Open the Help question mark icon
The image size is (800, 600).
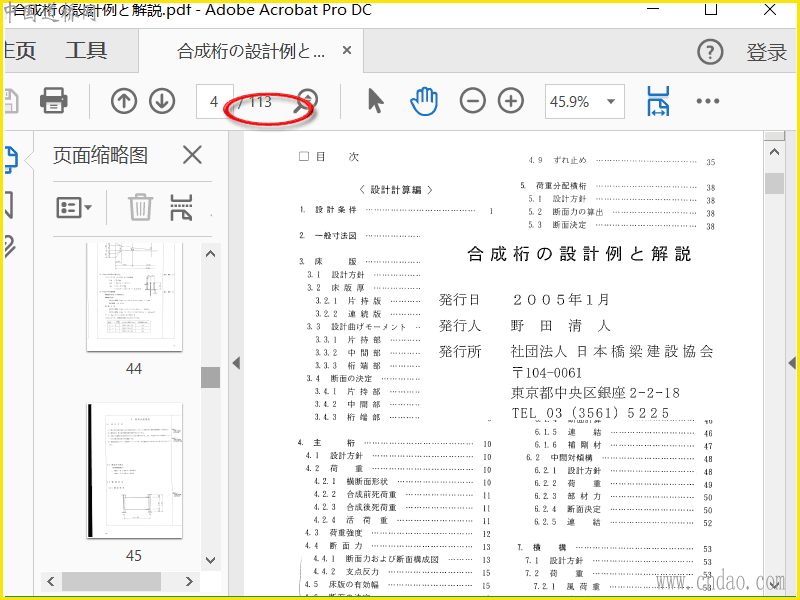pos(710,52)
